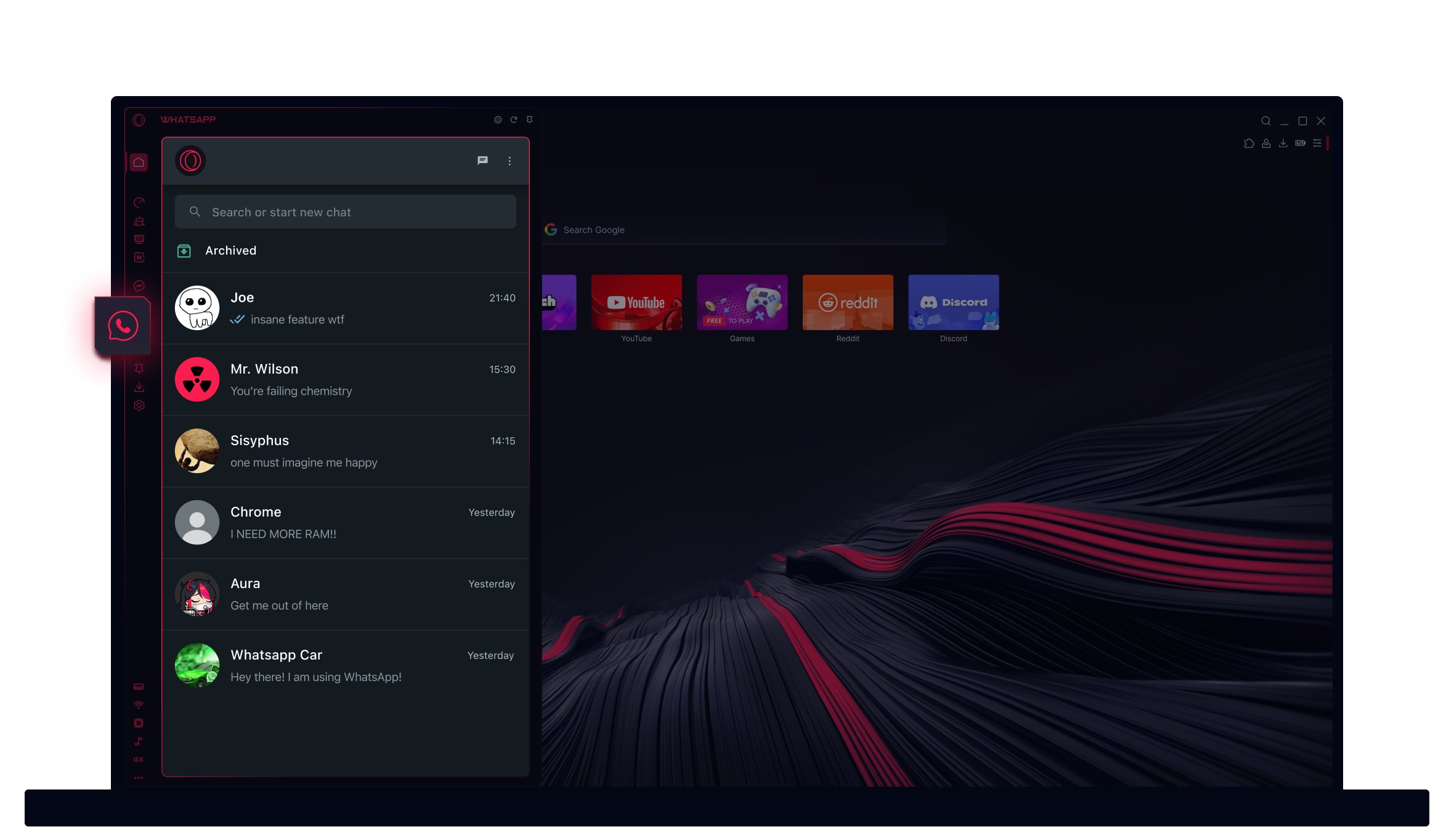Click Search or start new chat field
Screen dimensions: 1454x840
345,212
